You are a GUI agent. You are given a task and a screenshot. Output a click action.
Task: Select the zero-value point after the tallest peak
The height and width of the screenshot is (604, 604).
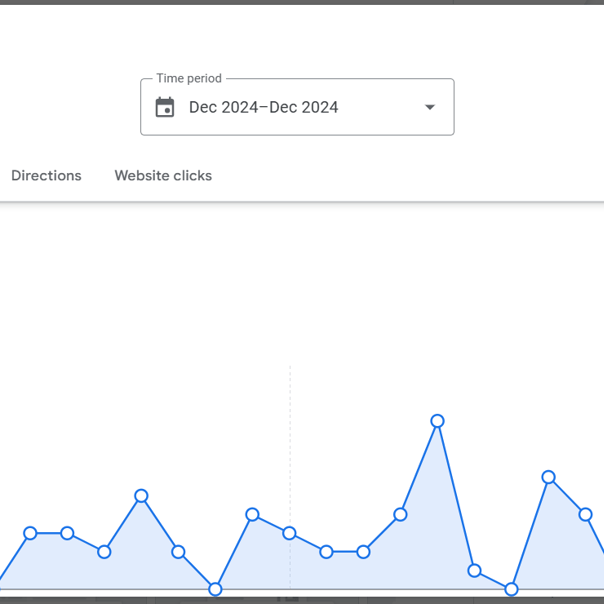[511, 589]
